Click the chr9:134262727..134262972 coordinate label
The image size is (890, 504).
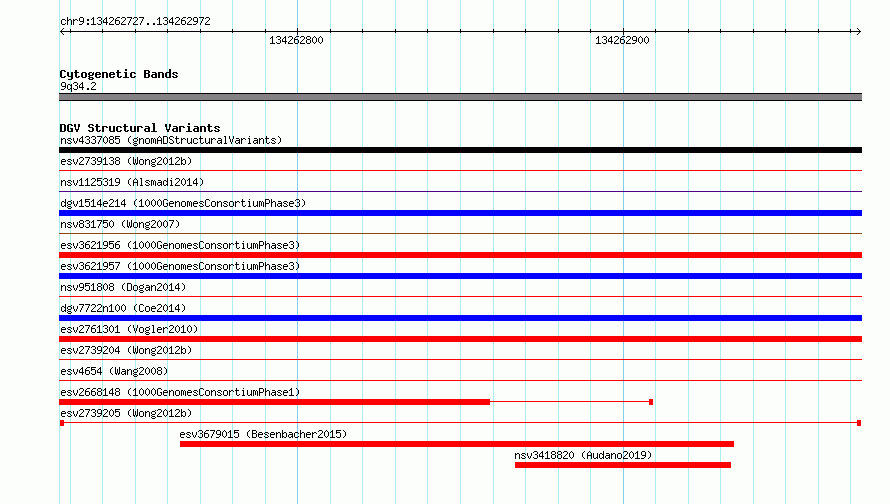(x=135, y=22)
